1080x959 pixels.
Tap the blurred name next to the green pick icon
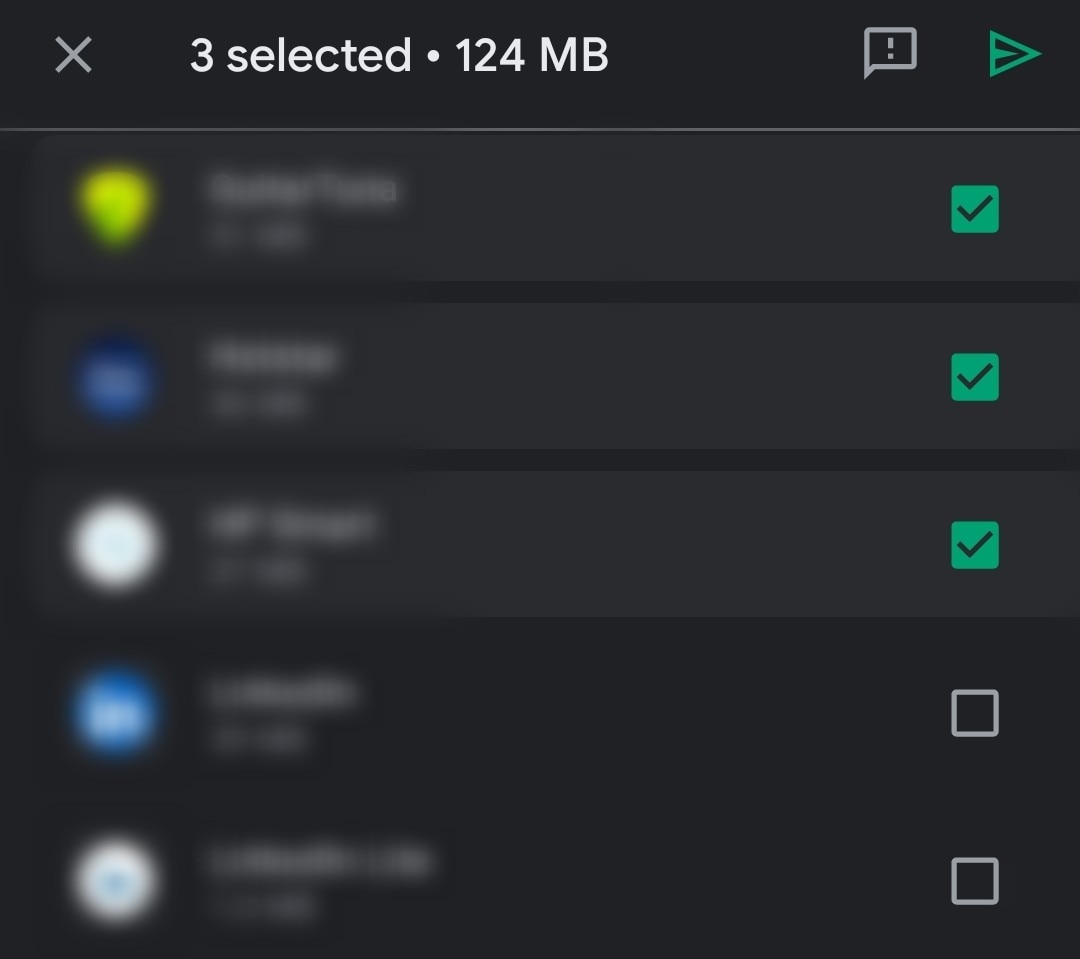(303, 189)
